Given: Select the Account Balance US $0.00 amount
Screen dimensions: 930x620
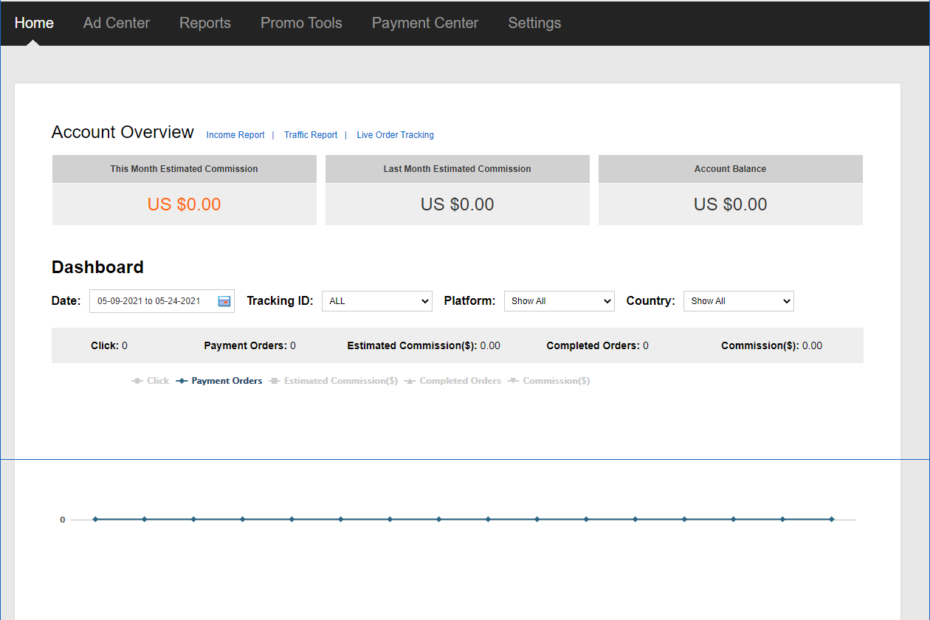Looking at the screenshot, I should pyautogui.click(x=730, y=204).
